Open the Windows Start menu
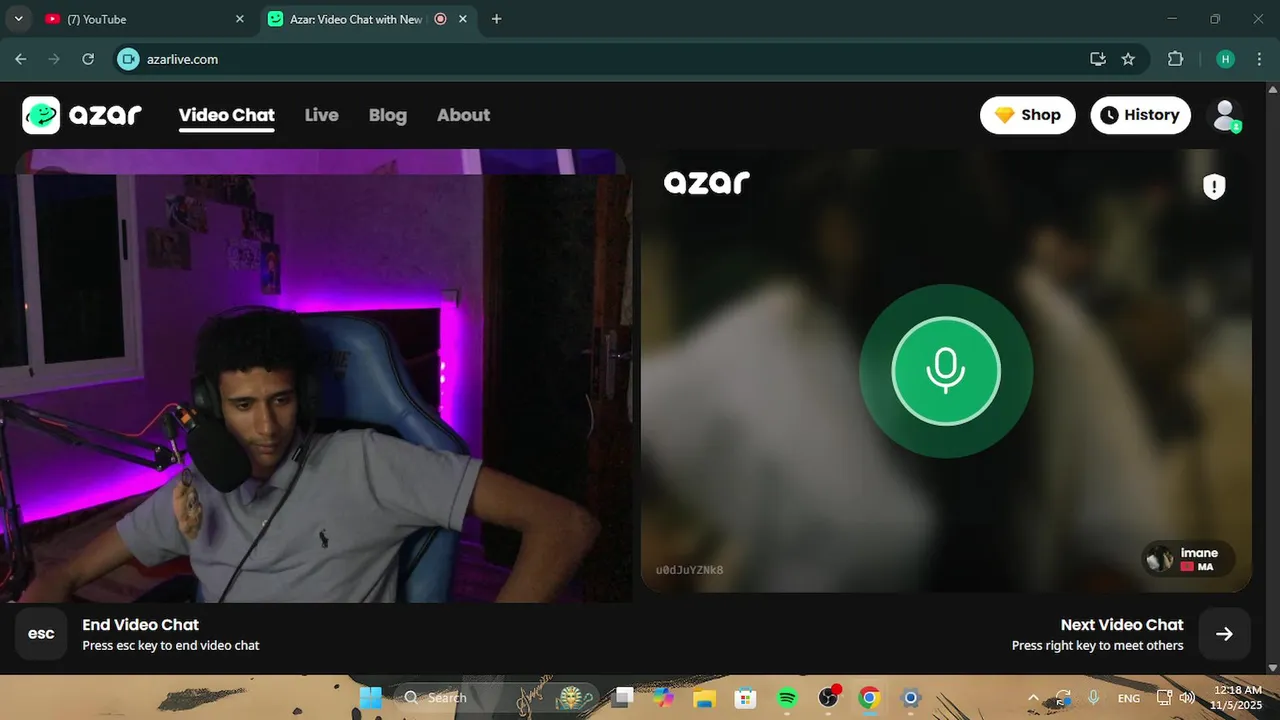The image size is (1280, 720). coord(371,697)
